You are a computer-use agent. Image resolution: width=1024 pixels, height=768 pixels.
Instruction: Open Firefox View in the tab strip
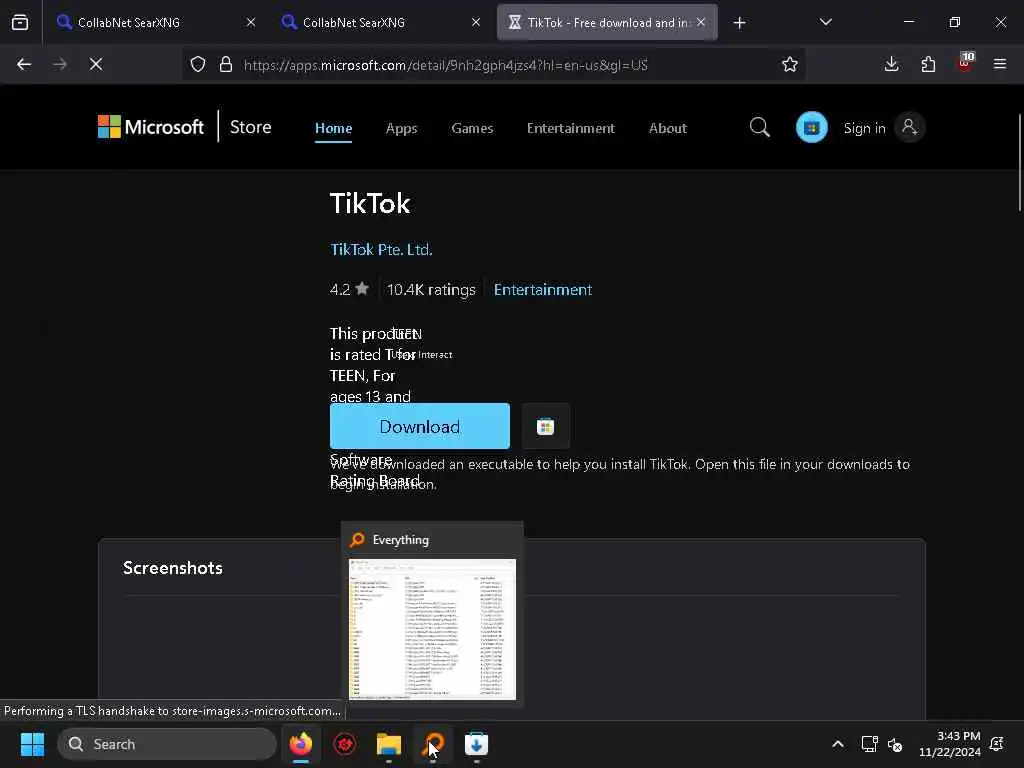pos(20,22)
